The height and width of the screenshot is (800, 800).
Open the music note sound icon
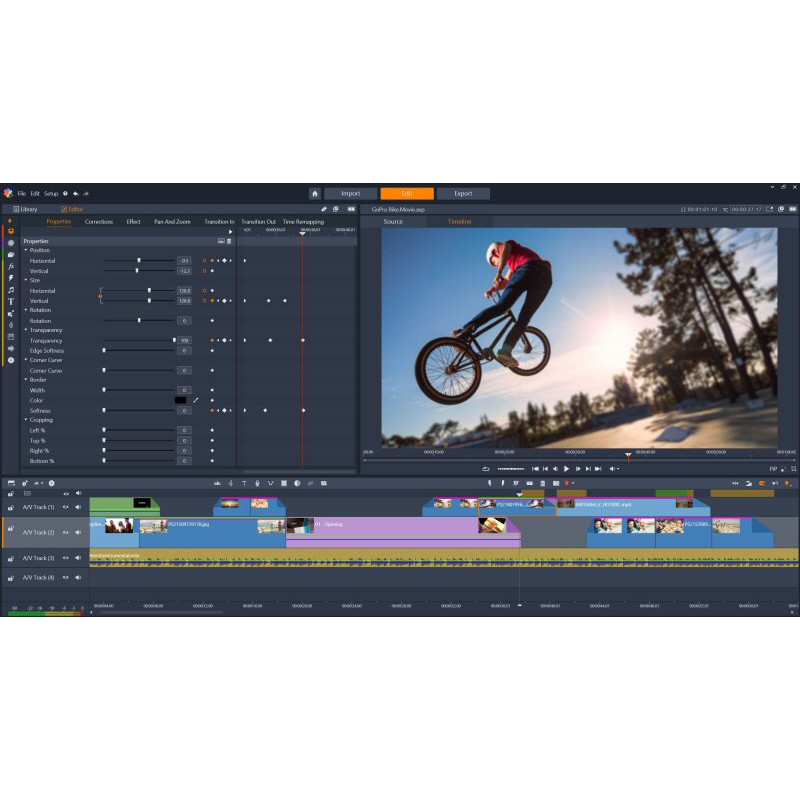pos(11,290)
